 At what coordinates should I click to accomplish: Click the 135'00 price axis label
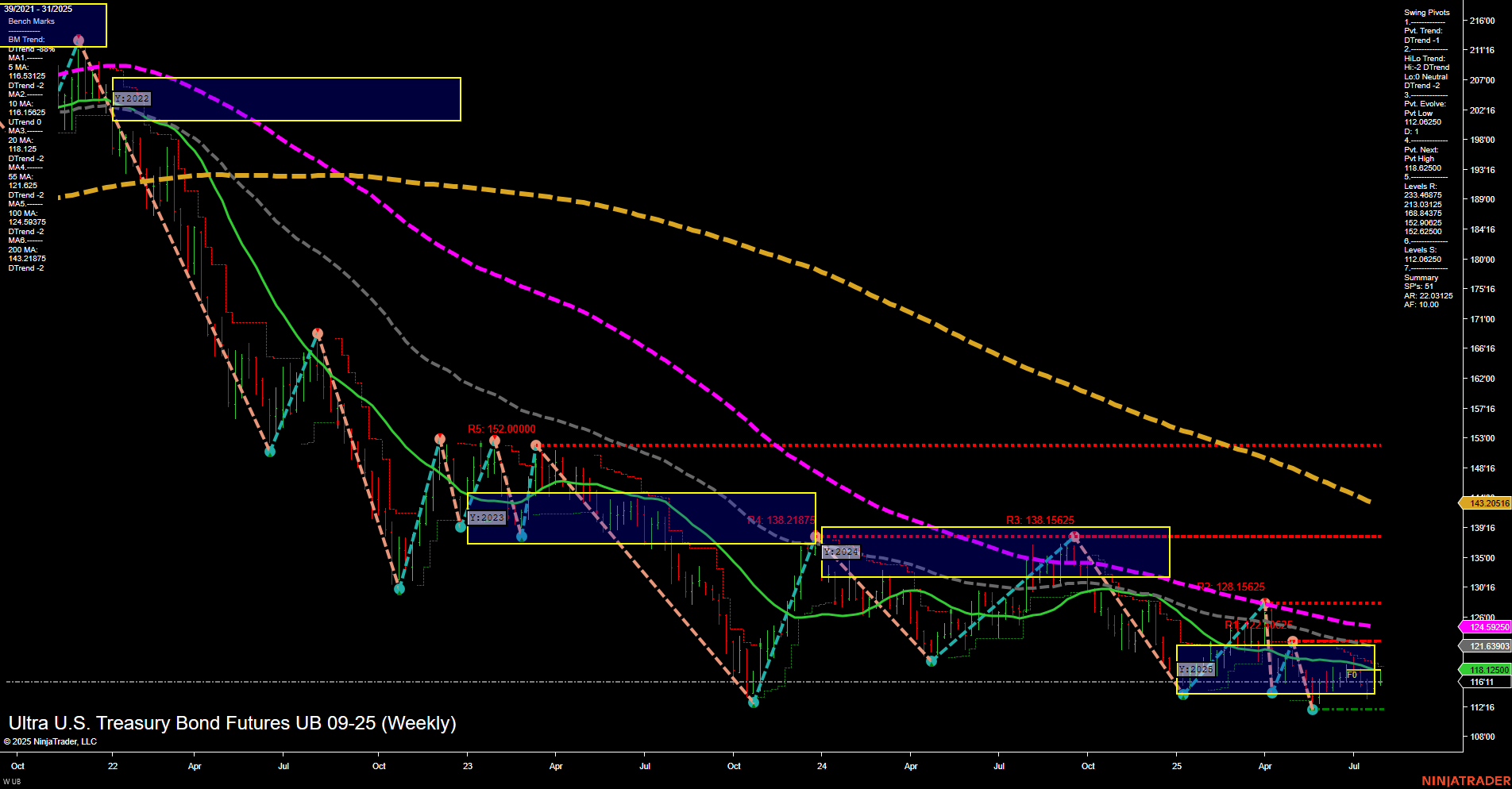(x=1483, y=558)
